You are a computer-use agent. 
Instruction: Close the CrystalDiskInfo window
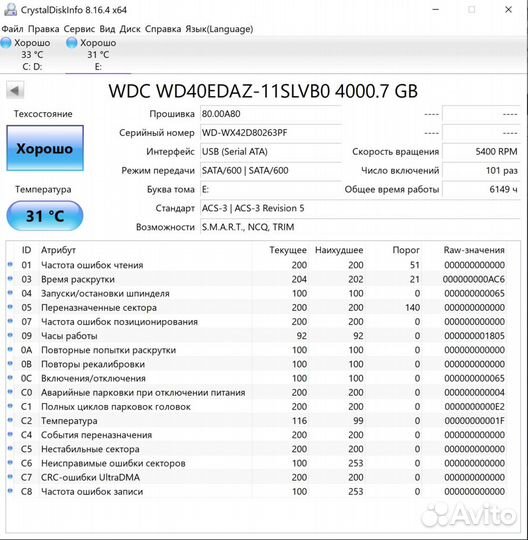pos(508,10)
